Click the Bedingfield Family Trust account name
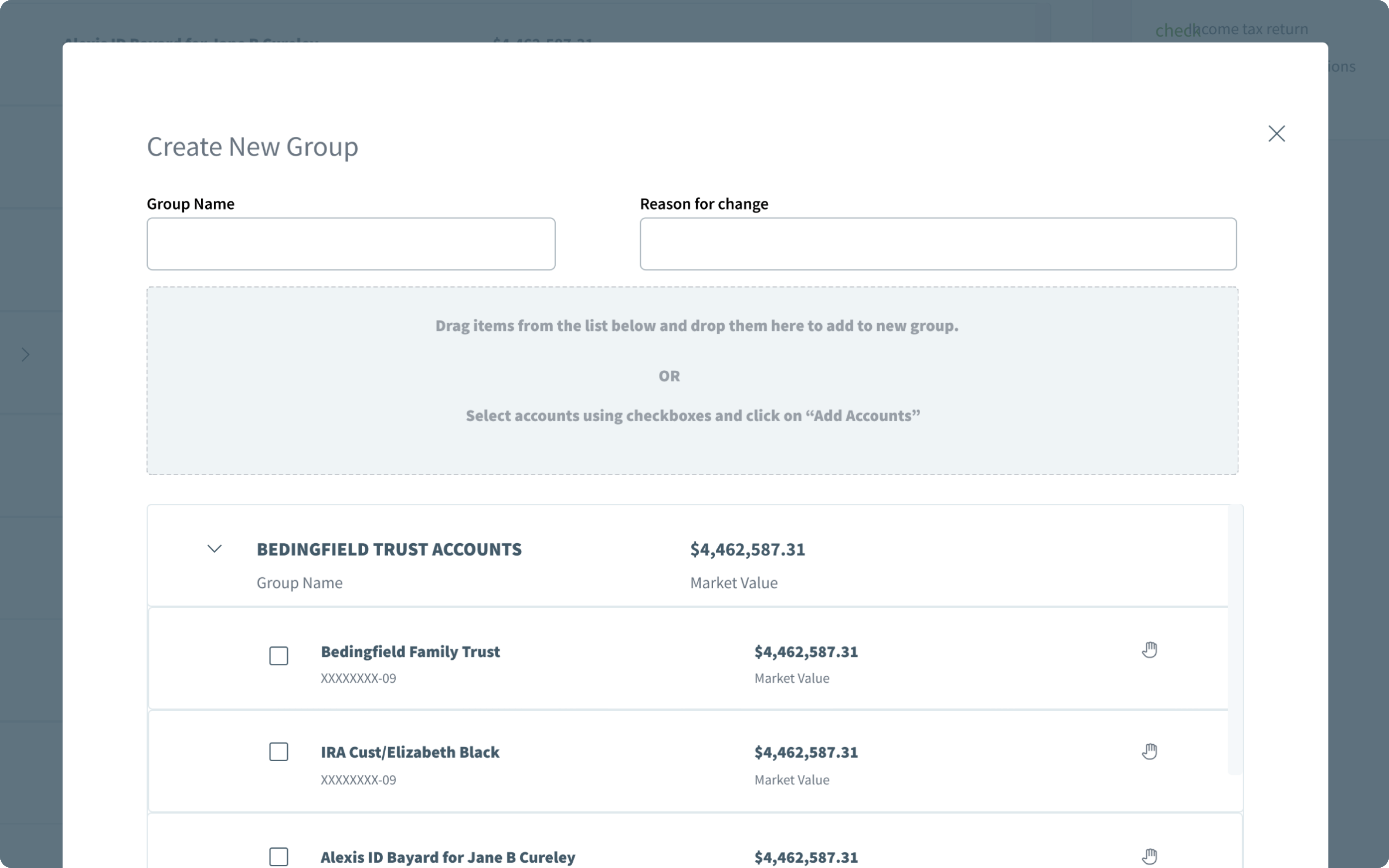The image size is (1389, 868). coord(410,652)
